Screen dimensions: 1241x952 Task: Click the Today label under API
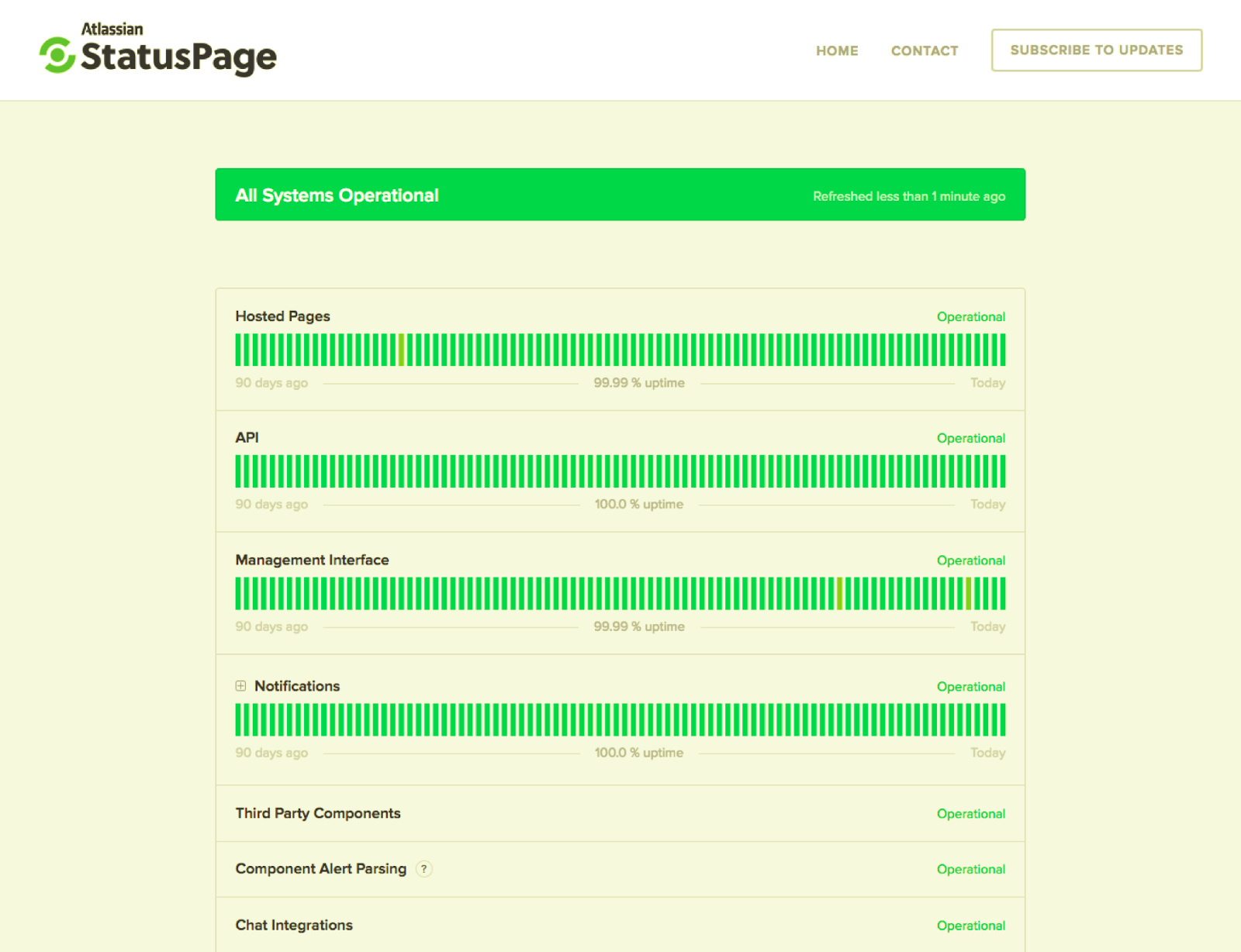pos(987,505)
